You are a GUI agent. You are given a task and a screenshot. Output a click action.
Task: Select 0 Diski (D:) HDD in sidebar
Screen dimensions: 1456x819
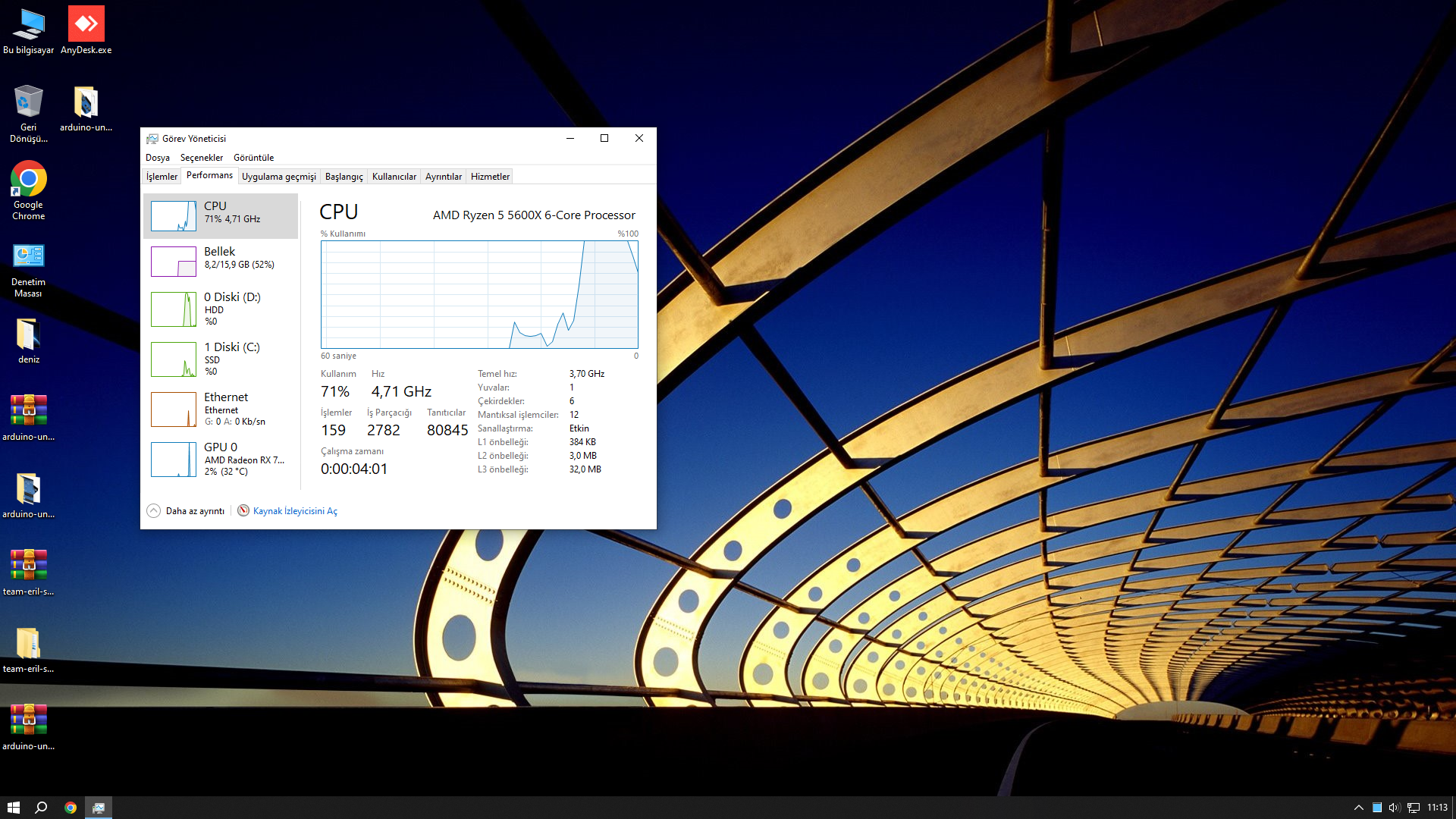tap(221, 309)
